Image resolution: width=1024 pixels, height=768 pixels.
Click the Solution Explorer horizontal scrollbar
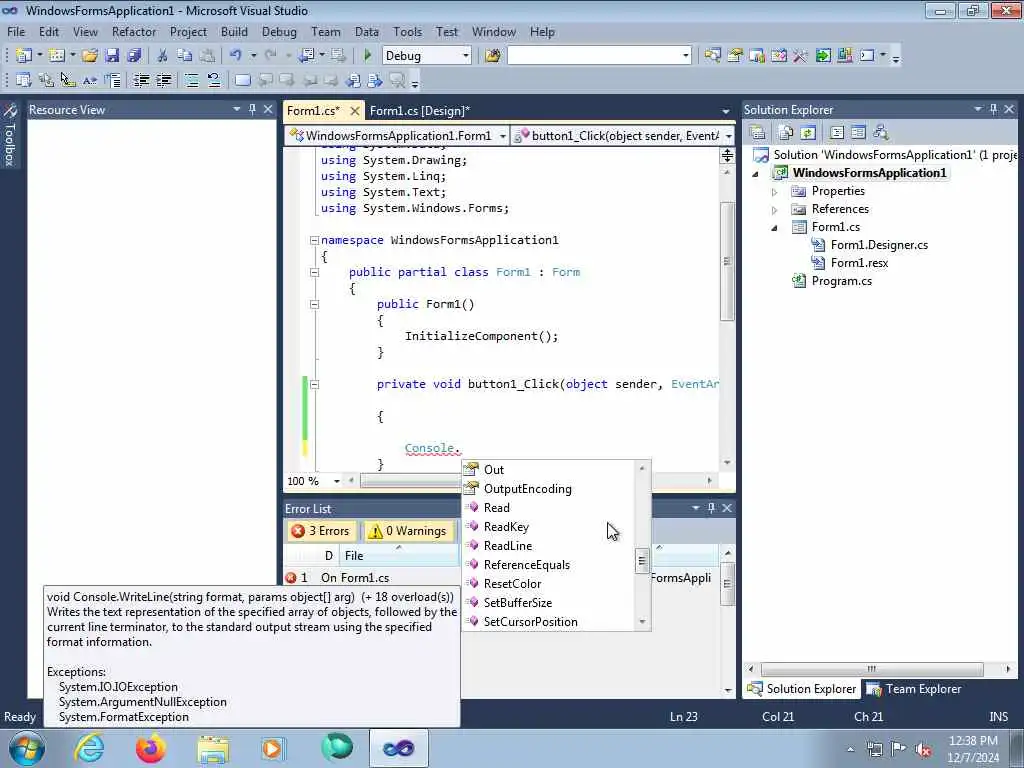pyautogui.click(x=872, y=669)
